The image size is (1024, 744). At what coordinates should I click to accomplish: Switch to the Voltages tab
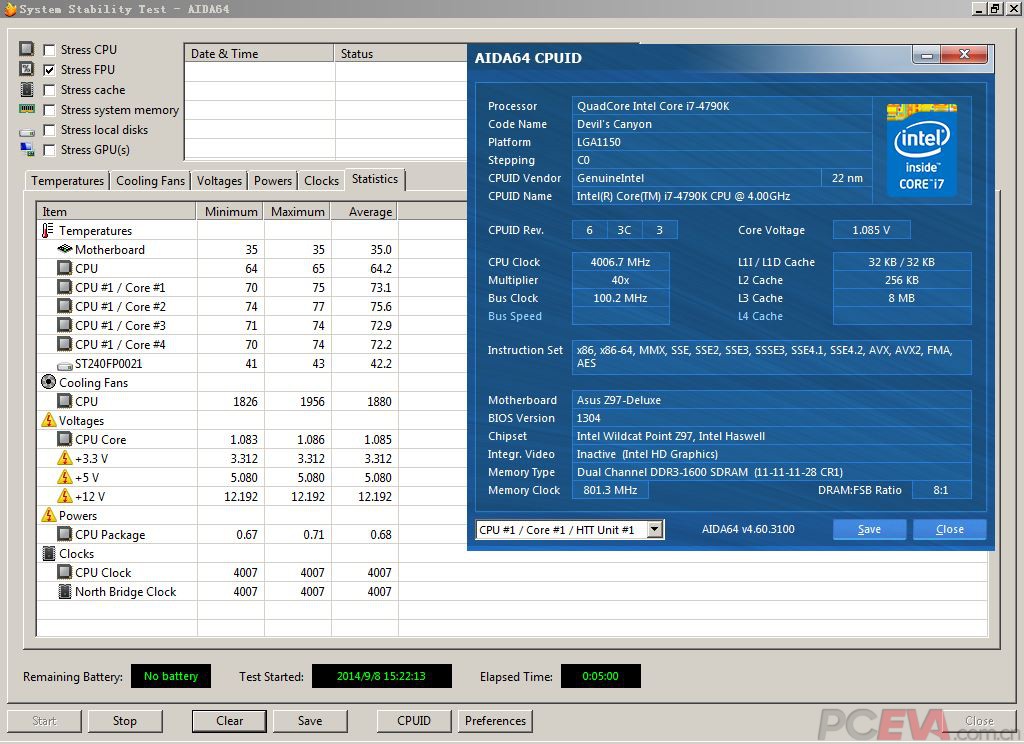(219, 181)
